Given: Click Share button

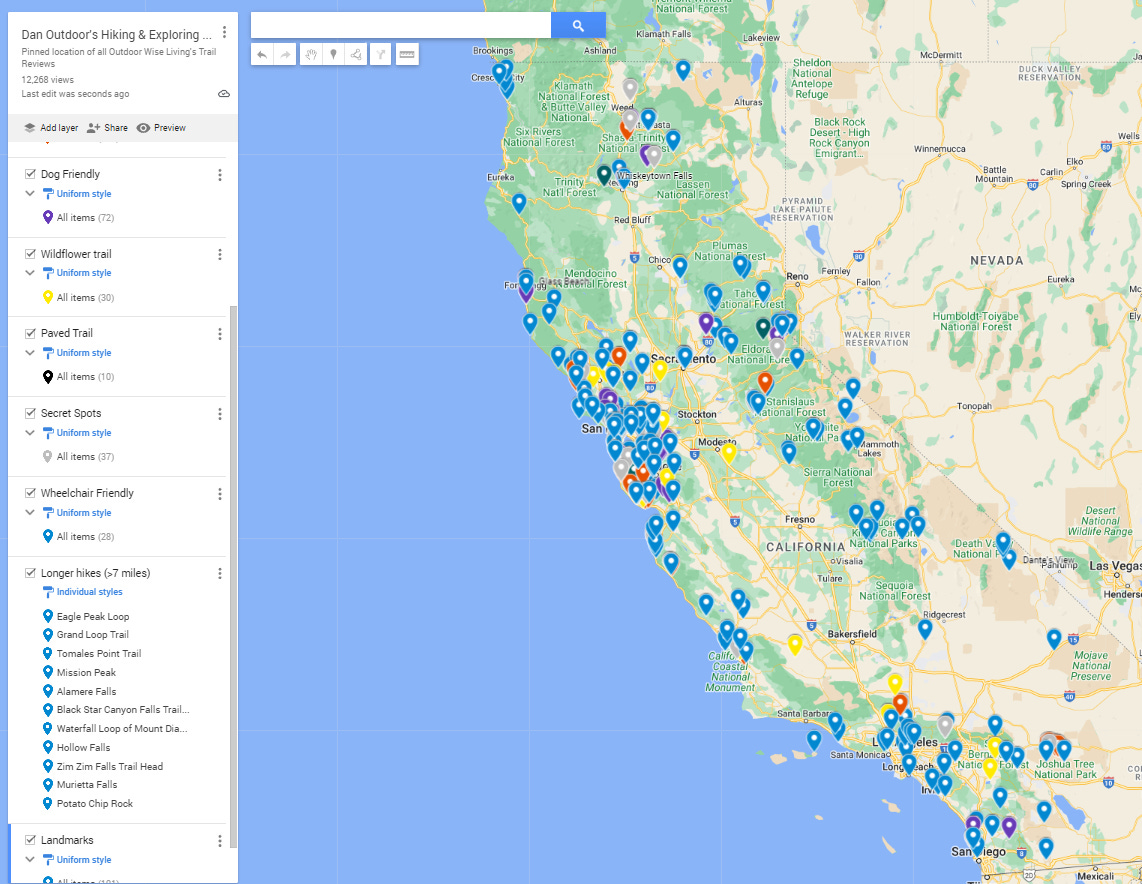Looking at the screenshot, I should 107,127.
